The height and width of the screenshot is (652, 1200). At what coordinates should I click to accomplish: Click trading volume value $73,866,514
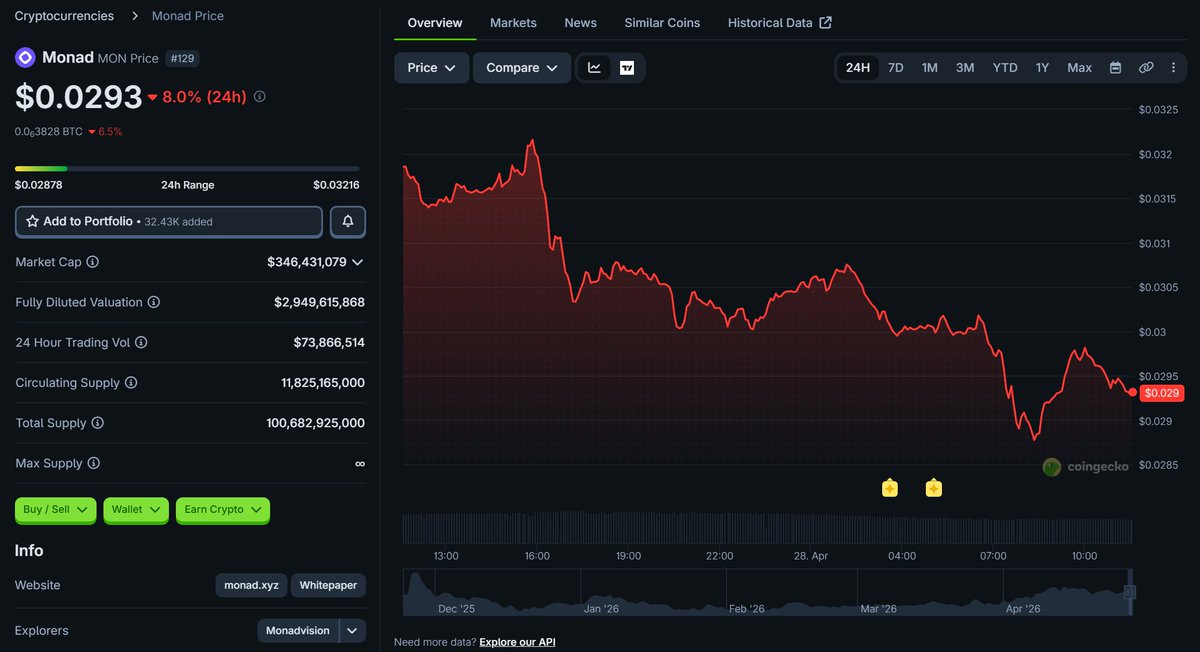[329, 342]
